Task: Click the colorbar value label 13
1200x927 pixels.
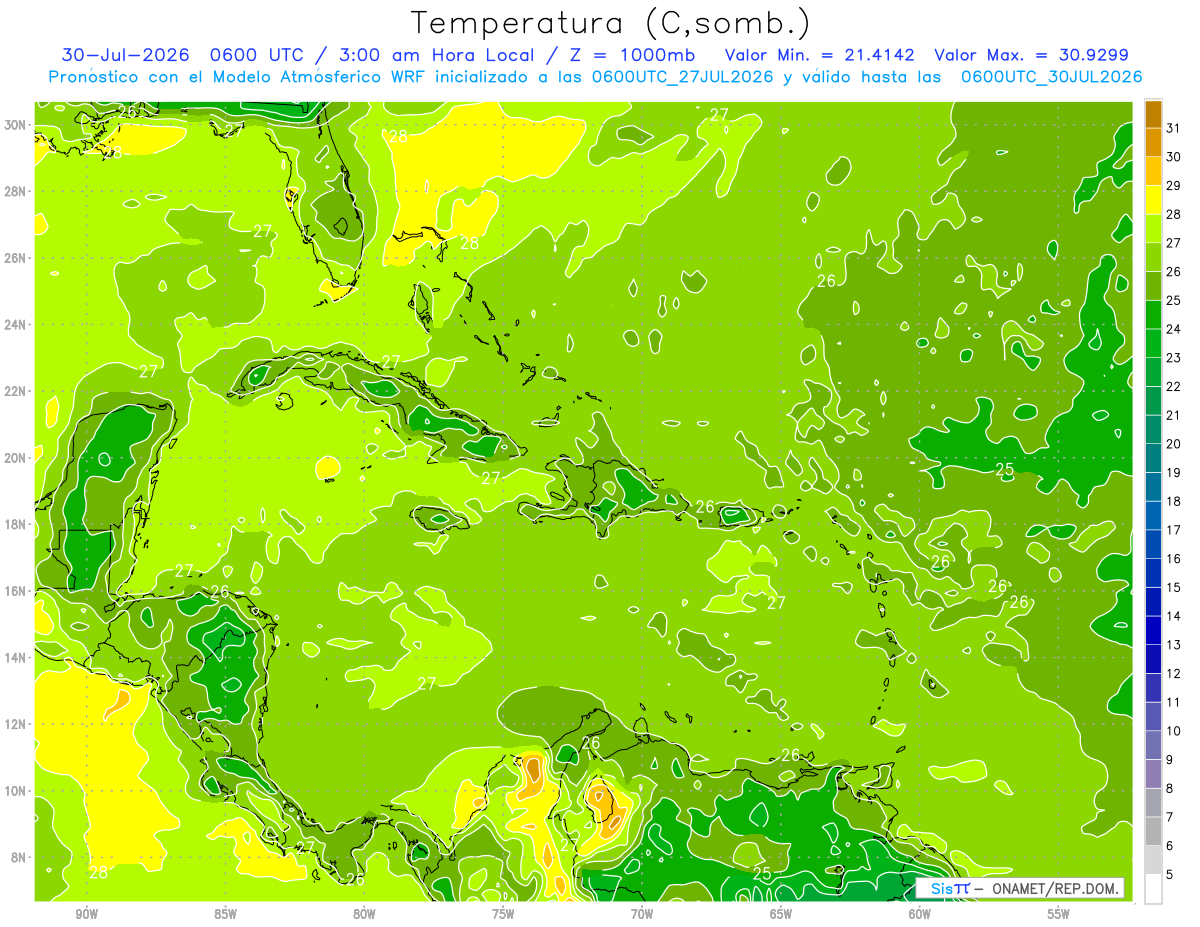Action: (1174, 645)
